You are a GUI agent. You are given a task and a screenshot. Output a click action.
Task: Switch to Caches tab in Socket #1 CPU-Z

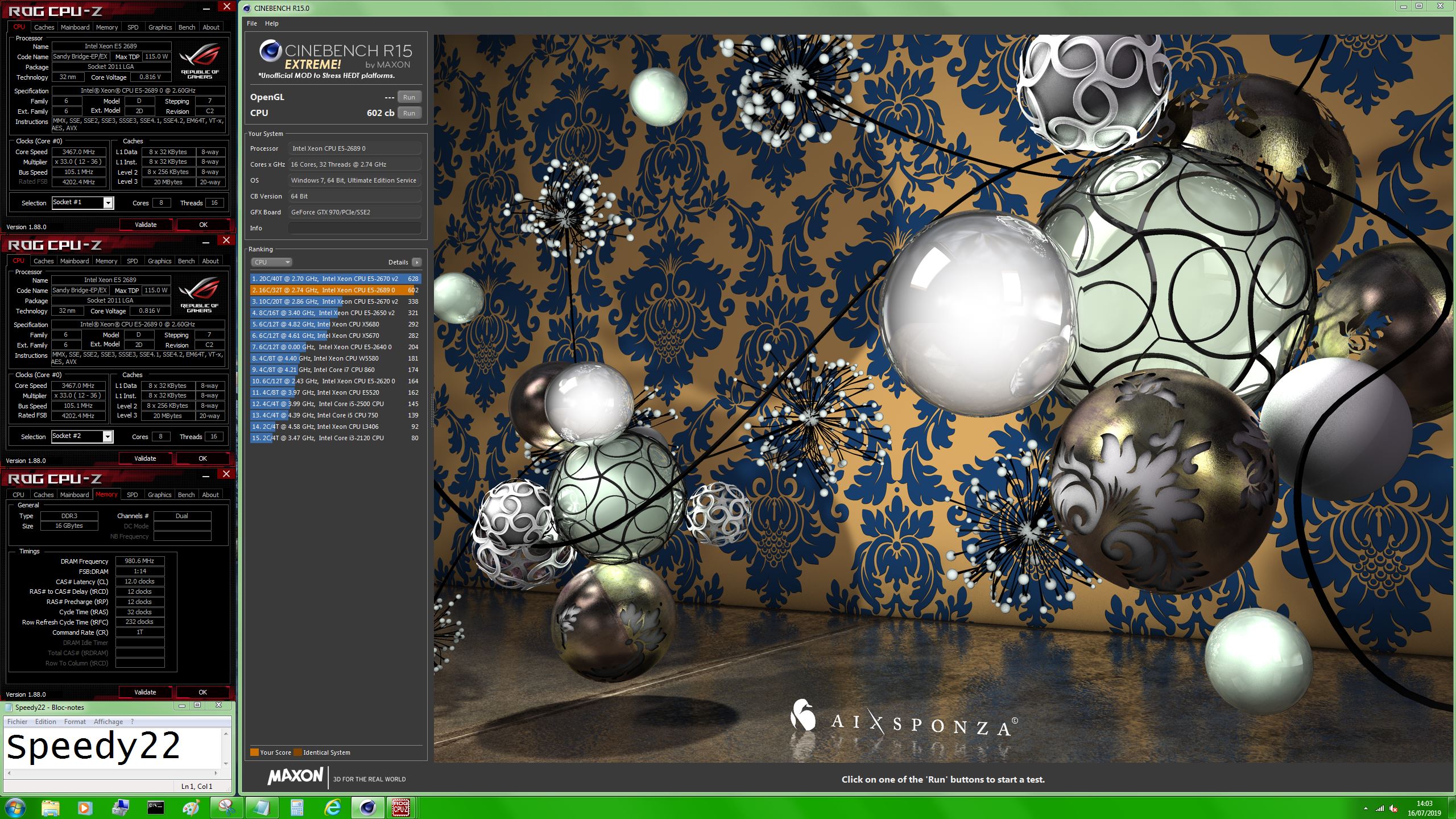pyautogui.click(x=44, y=27)
